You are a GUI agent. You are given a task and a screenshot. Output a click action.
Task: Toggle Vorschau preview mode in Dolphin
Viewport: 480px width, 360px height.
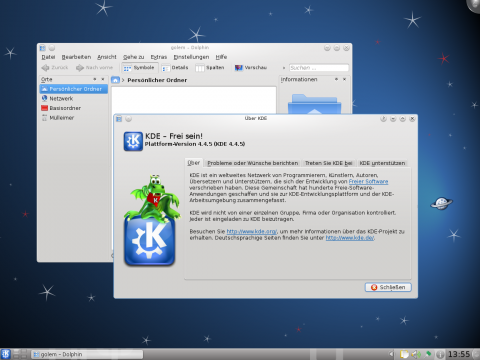point(251,68)
